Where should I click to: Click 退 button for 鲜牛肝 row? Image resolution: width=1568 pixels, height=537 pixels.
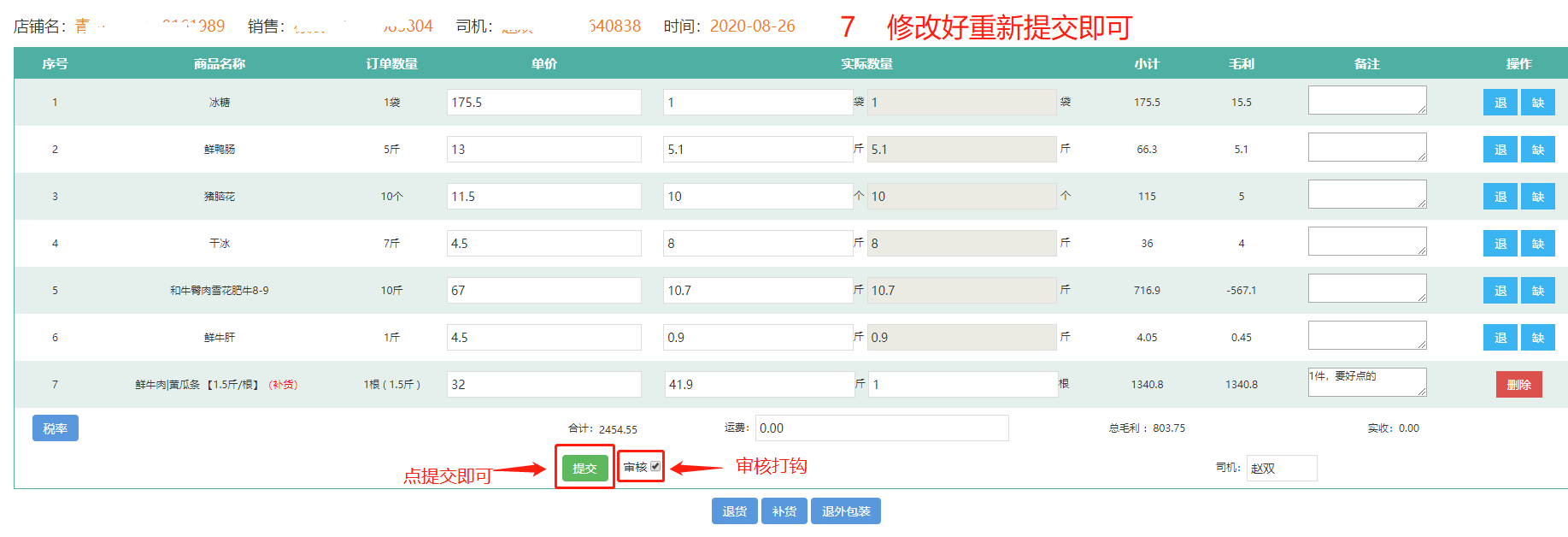click(x=1500, y=338)
